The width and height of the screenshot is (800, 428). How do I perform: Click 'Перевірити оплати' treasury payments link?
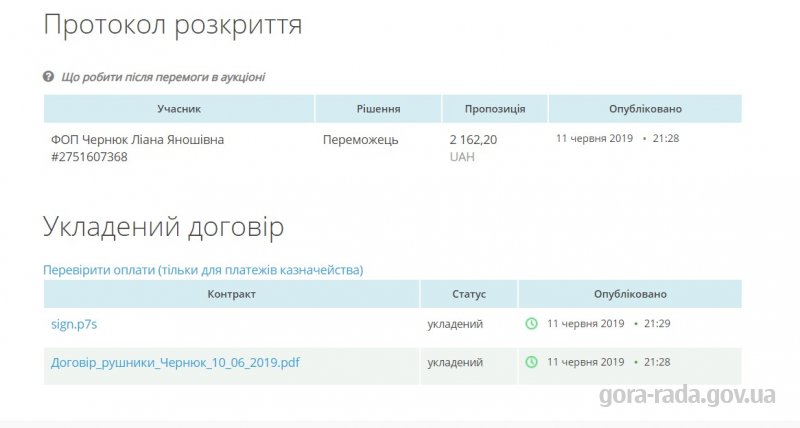tap(203, 269)
